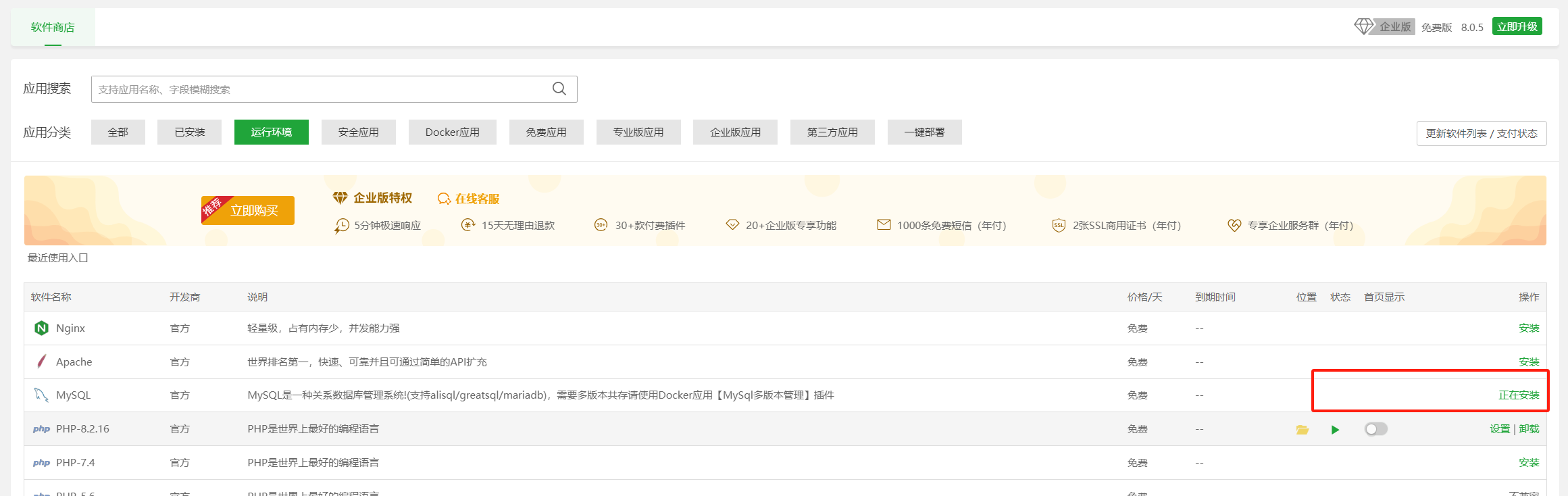Select the 免费应用 category
Viewport: 1568px width, 496px height.
click(x=547, y=132)
